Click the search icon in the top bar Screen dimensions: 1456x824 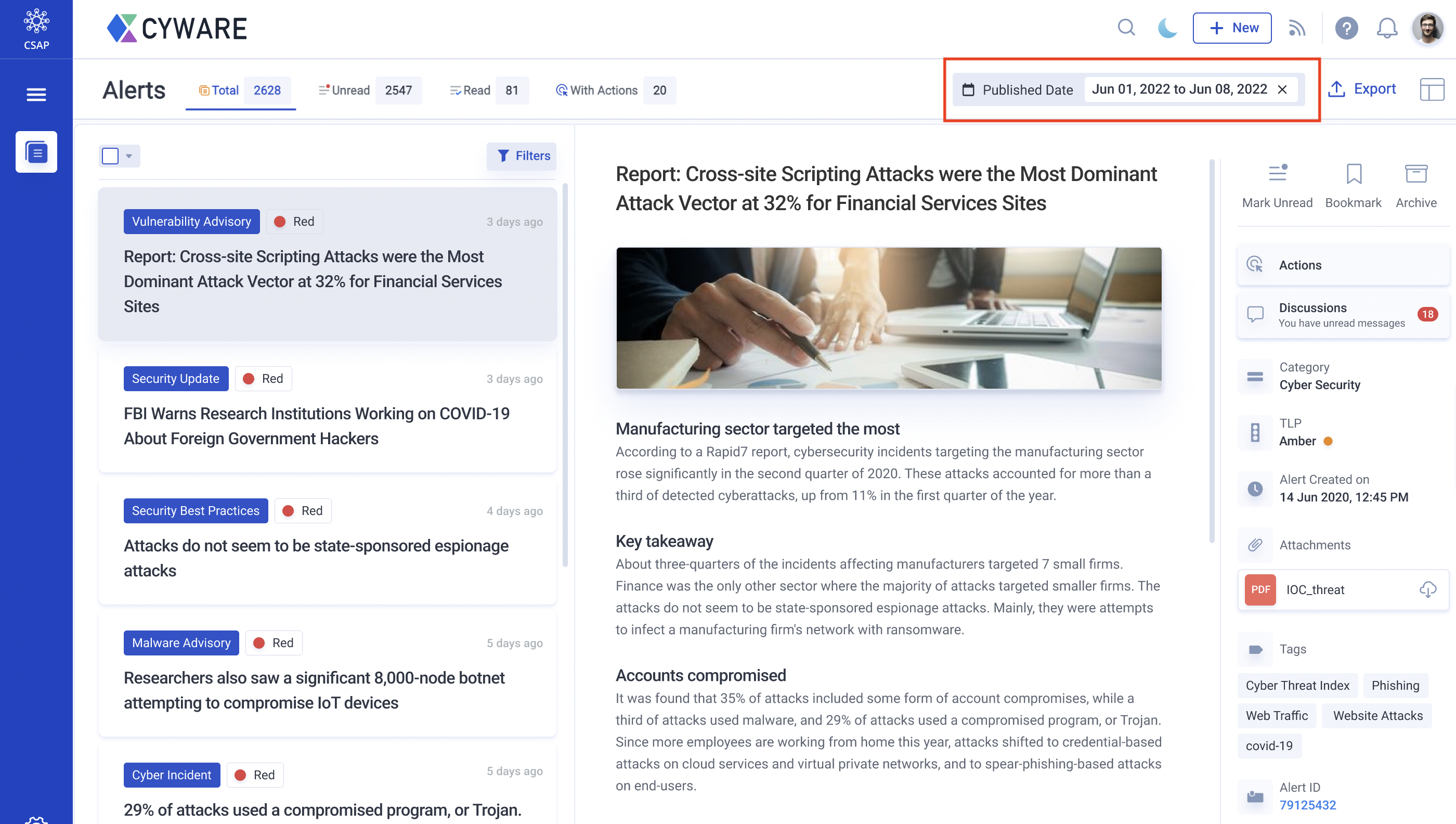[1127, 28]
